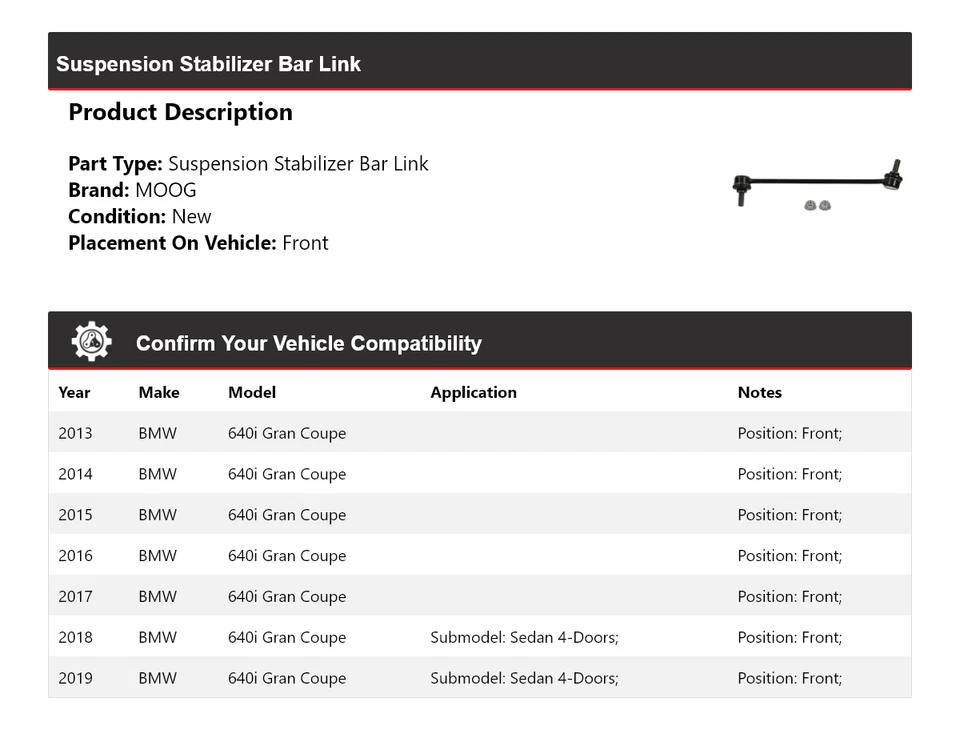The image size is (960, 730).
Task: Select the 2016 Position: Front note
Action: point(789,556)
